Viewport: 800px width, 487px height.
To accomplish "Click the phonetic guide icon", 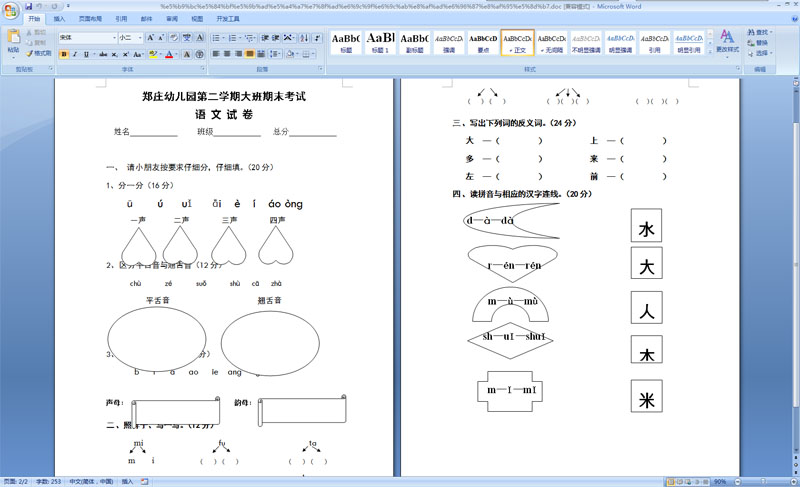I will point(187,38).
